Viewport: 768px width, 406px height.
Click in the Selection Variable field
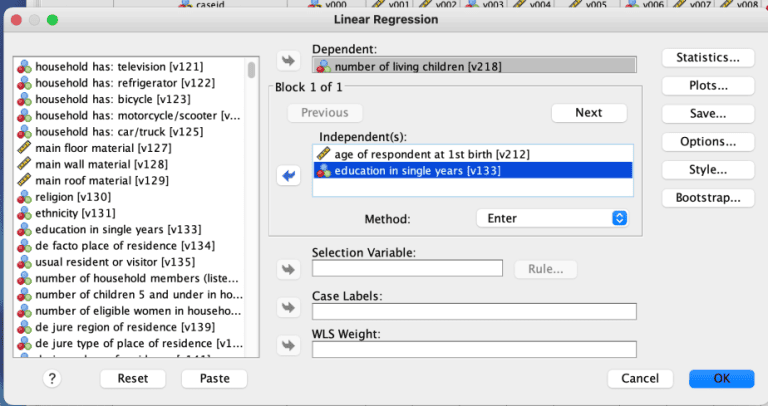click(407, 268)
